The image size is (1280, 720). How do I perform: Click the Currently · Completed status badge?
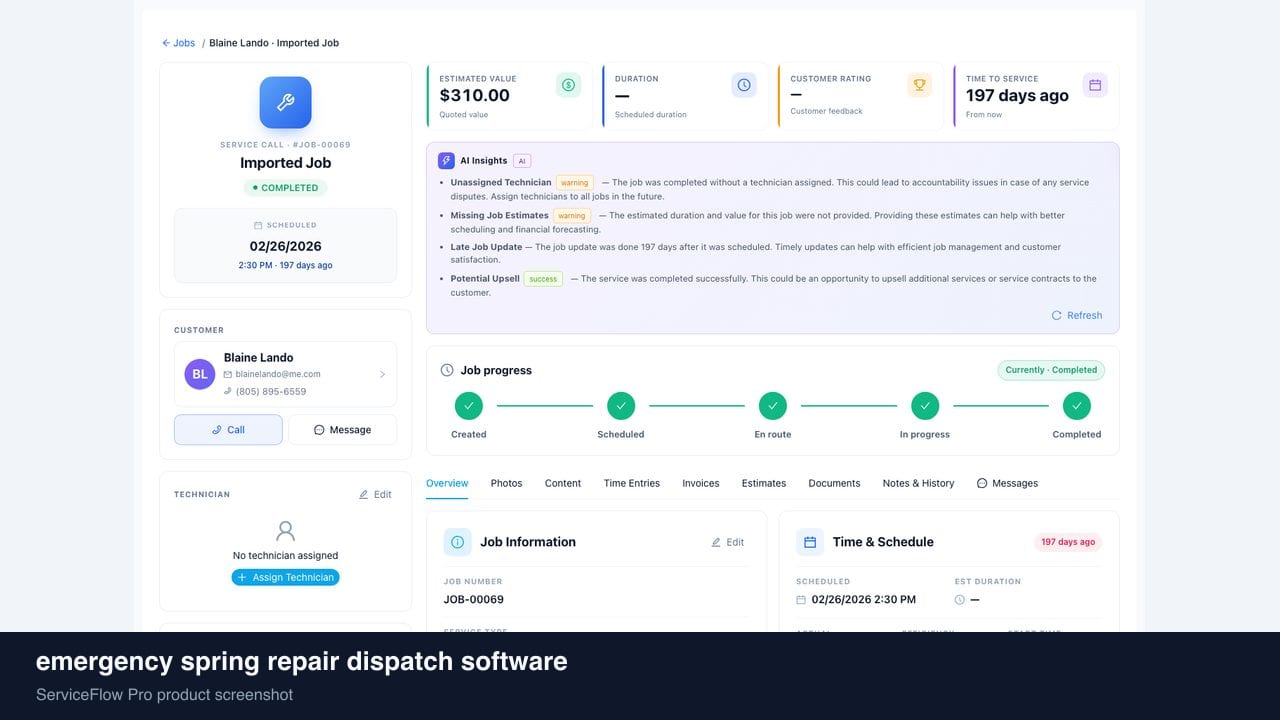pyautogui.click(x=1051, y=370)
